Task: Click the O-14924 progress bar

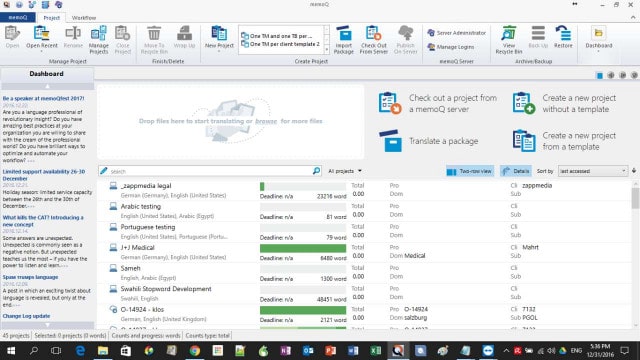Action: [x=303, y=310]
